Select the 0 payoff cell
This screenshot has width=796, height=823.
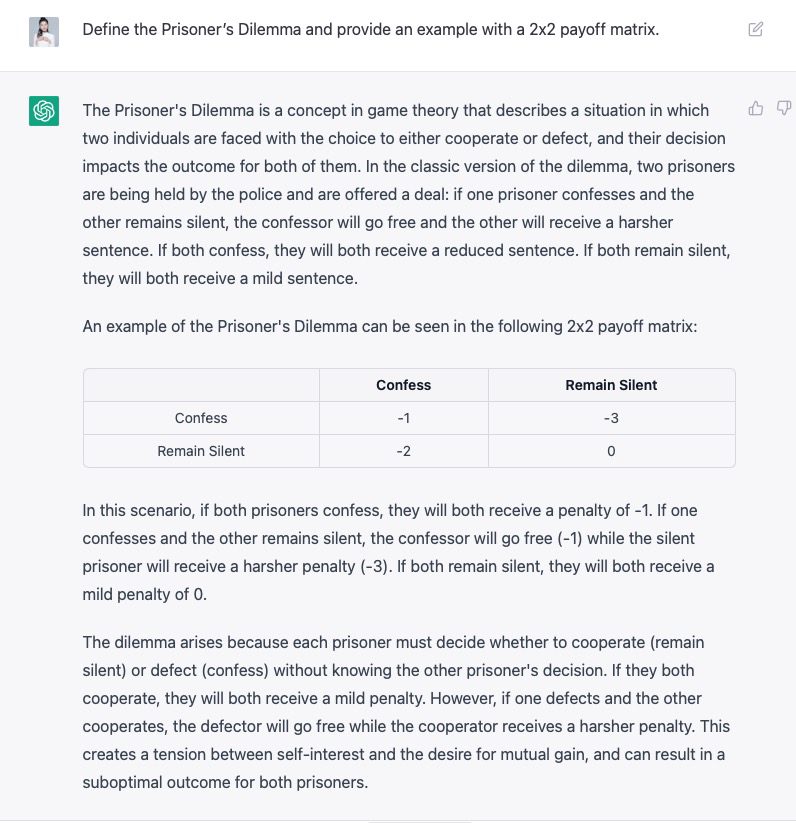pyautogui.click(x=611, y=451)
